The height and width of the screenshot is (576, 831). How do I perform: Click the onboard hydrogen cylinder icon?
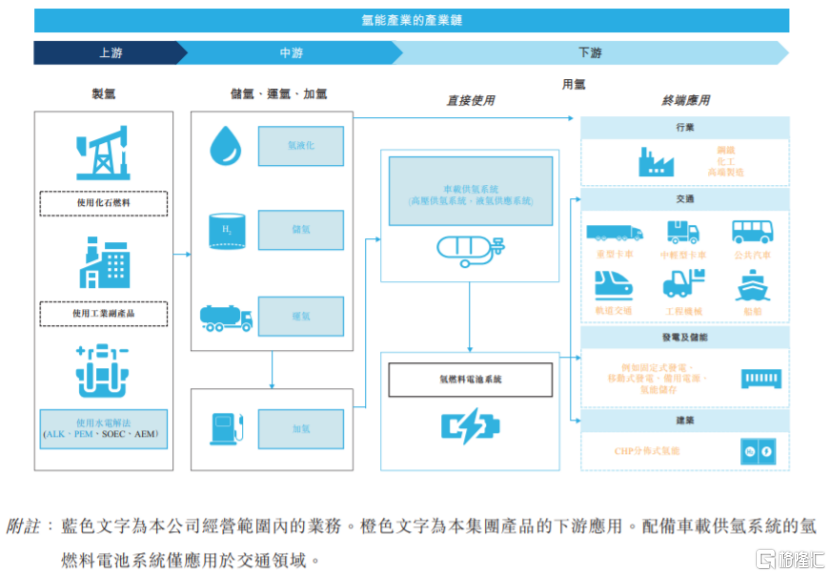471,251
